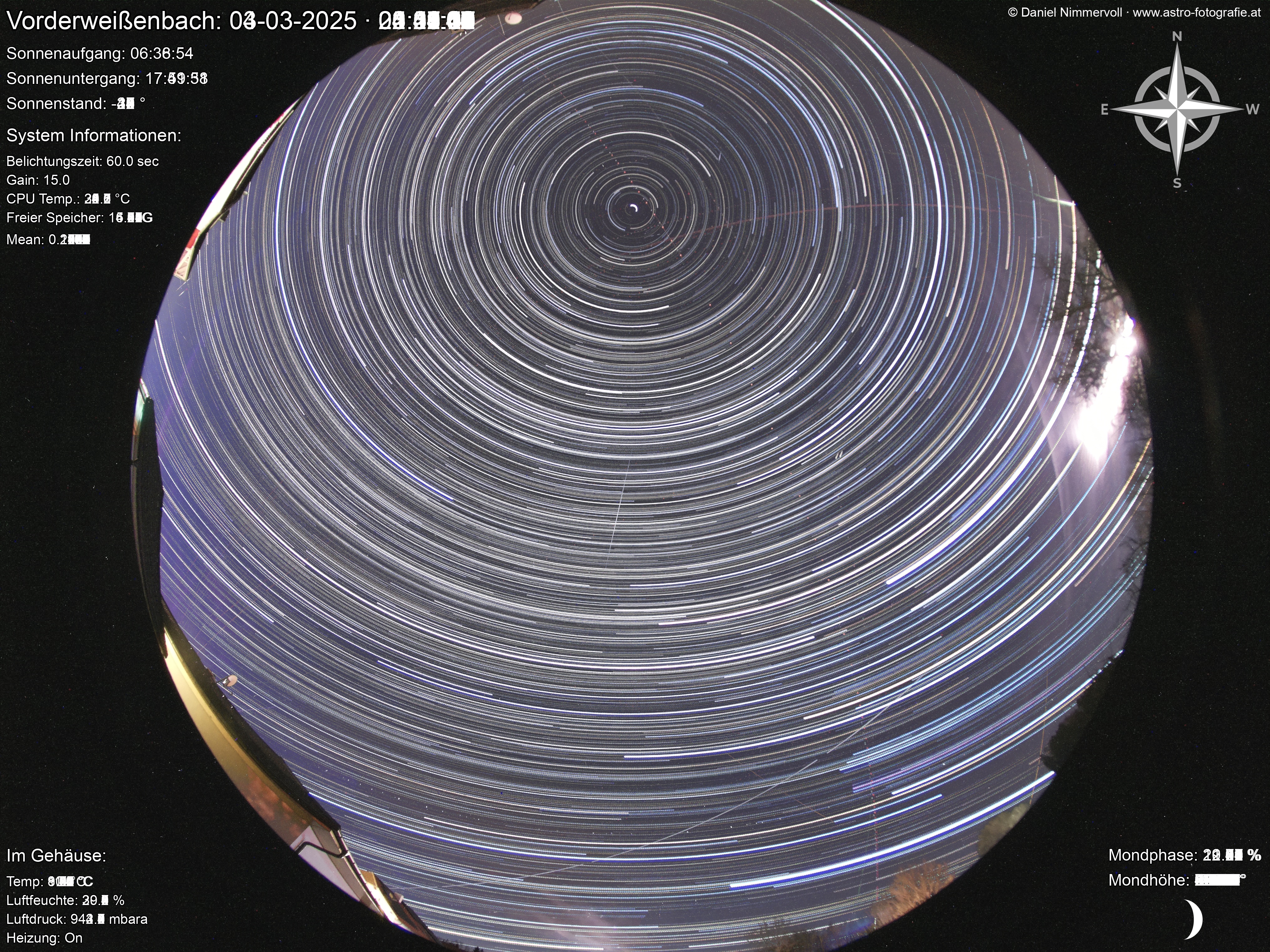Screen dimensions: 1270x952
Task: Click the Im Gehäuse heading
Action: (56, 856)
